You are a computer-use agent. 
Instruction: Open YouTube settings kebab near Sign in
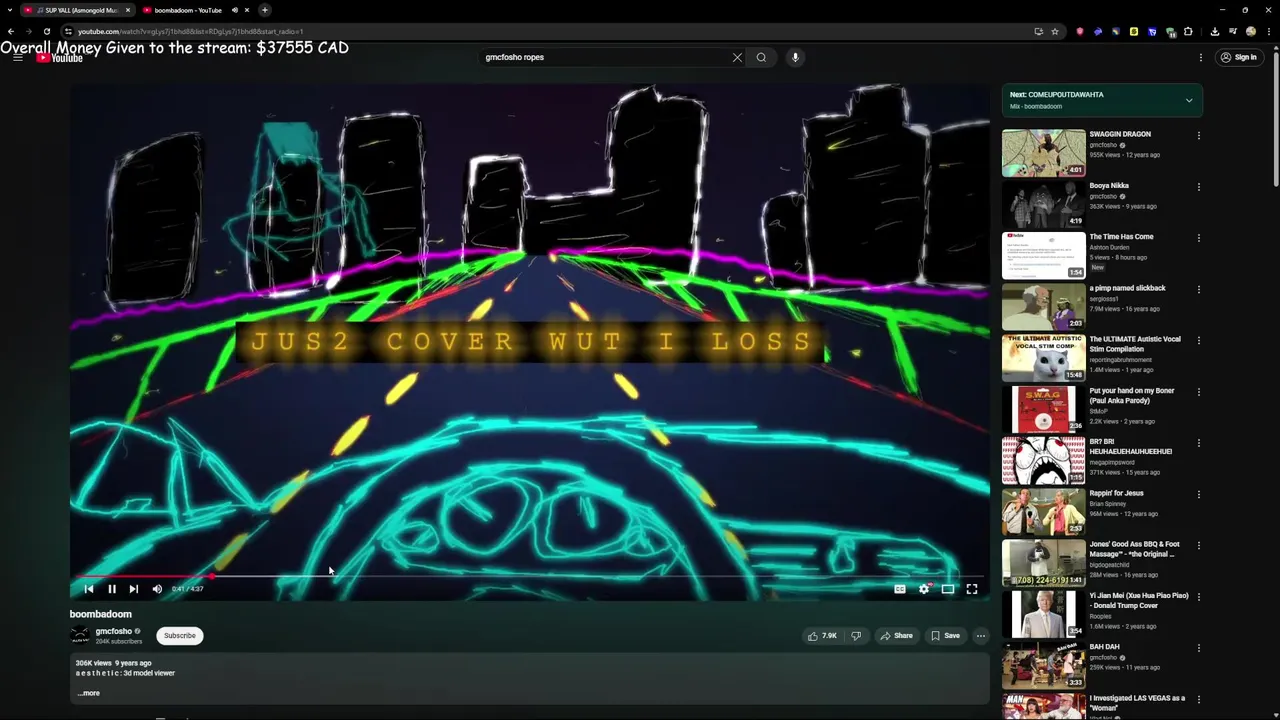coord(1201,57)
